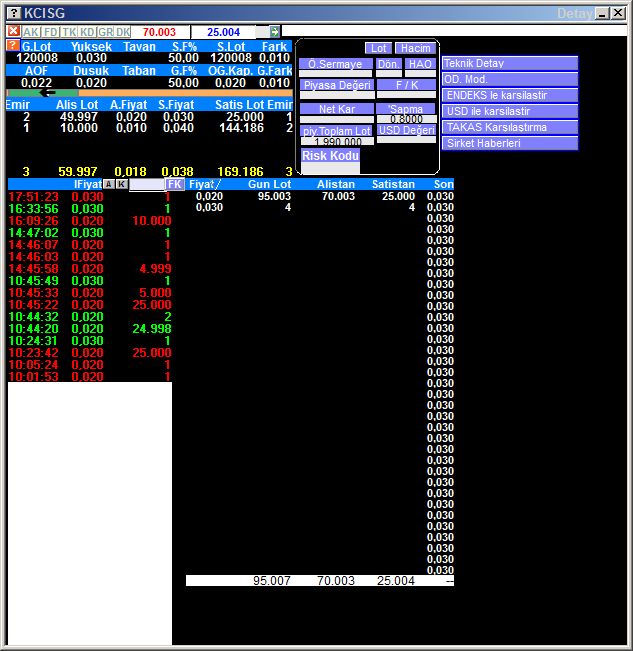633x651 pixels.
Task: Click the Net Kar label
Action: point(337,109)
